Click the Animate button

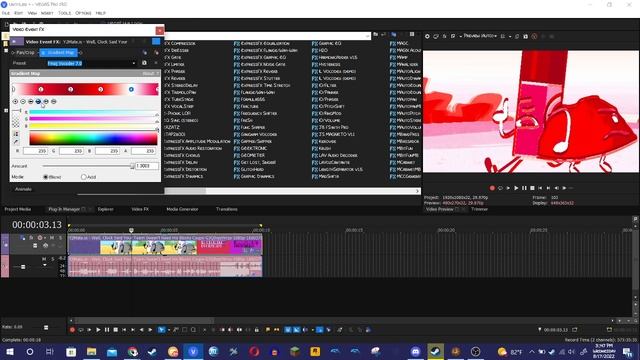[23, 189]
